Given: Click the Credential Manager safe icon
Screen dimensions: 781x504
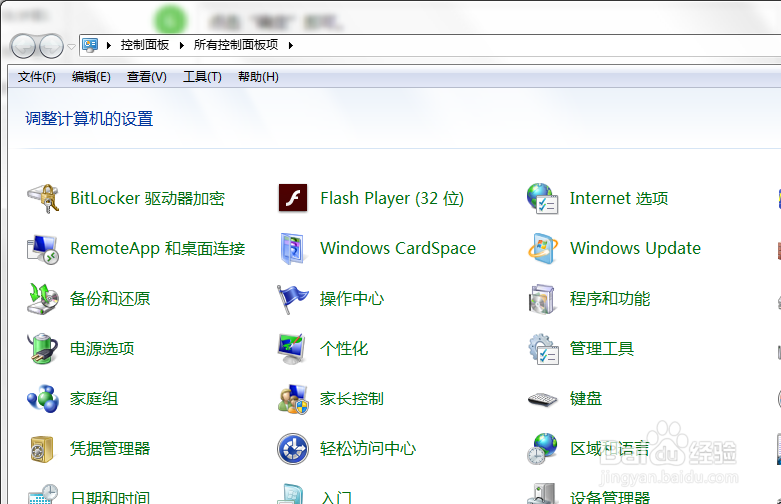Looking at the screenshot, I should click(42, 449).
